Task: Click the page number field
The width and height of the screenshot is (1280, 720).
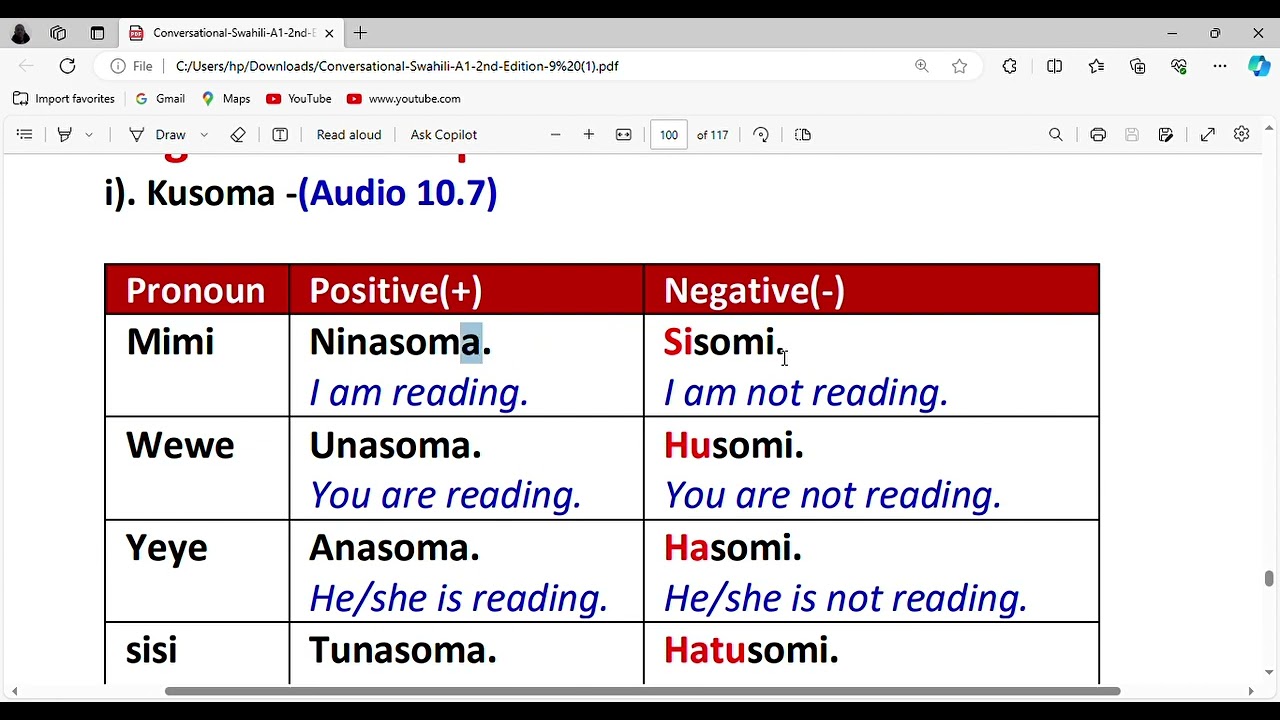Action: pos(669,135)
